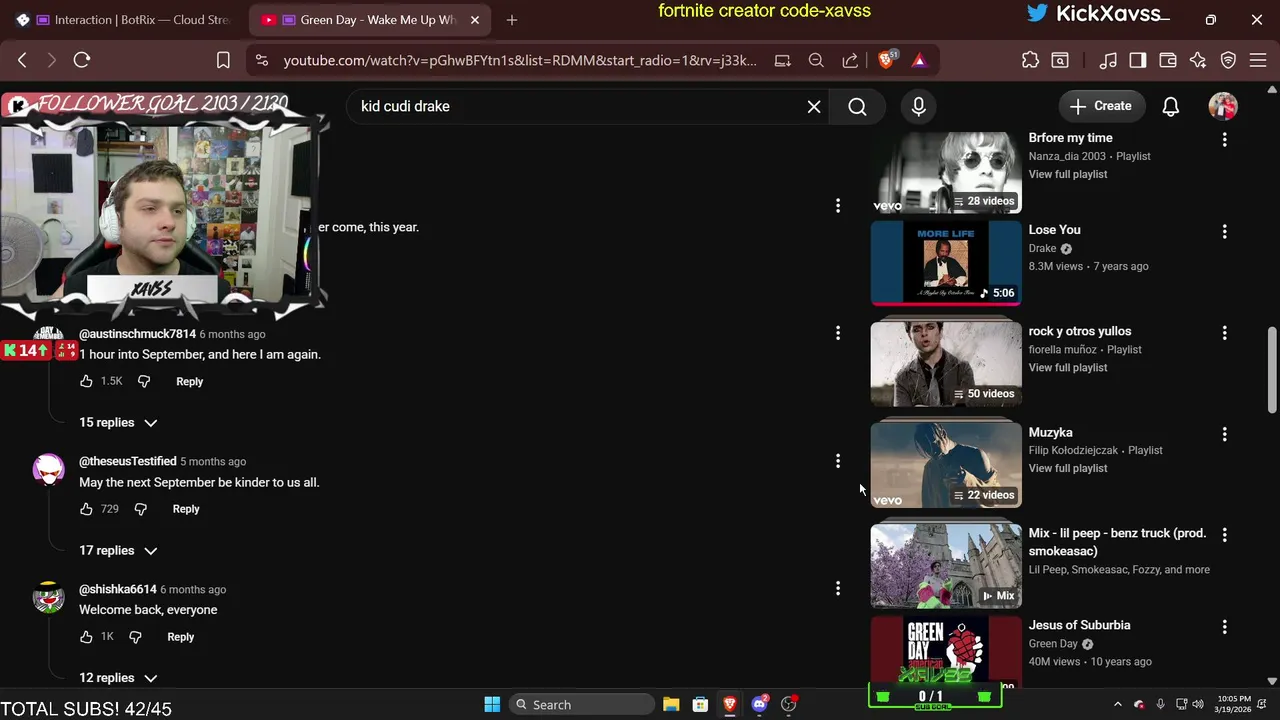Click the taskbar Search box
This screenshot has width=1280, height=720.
coord(582,705)
